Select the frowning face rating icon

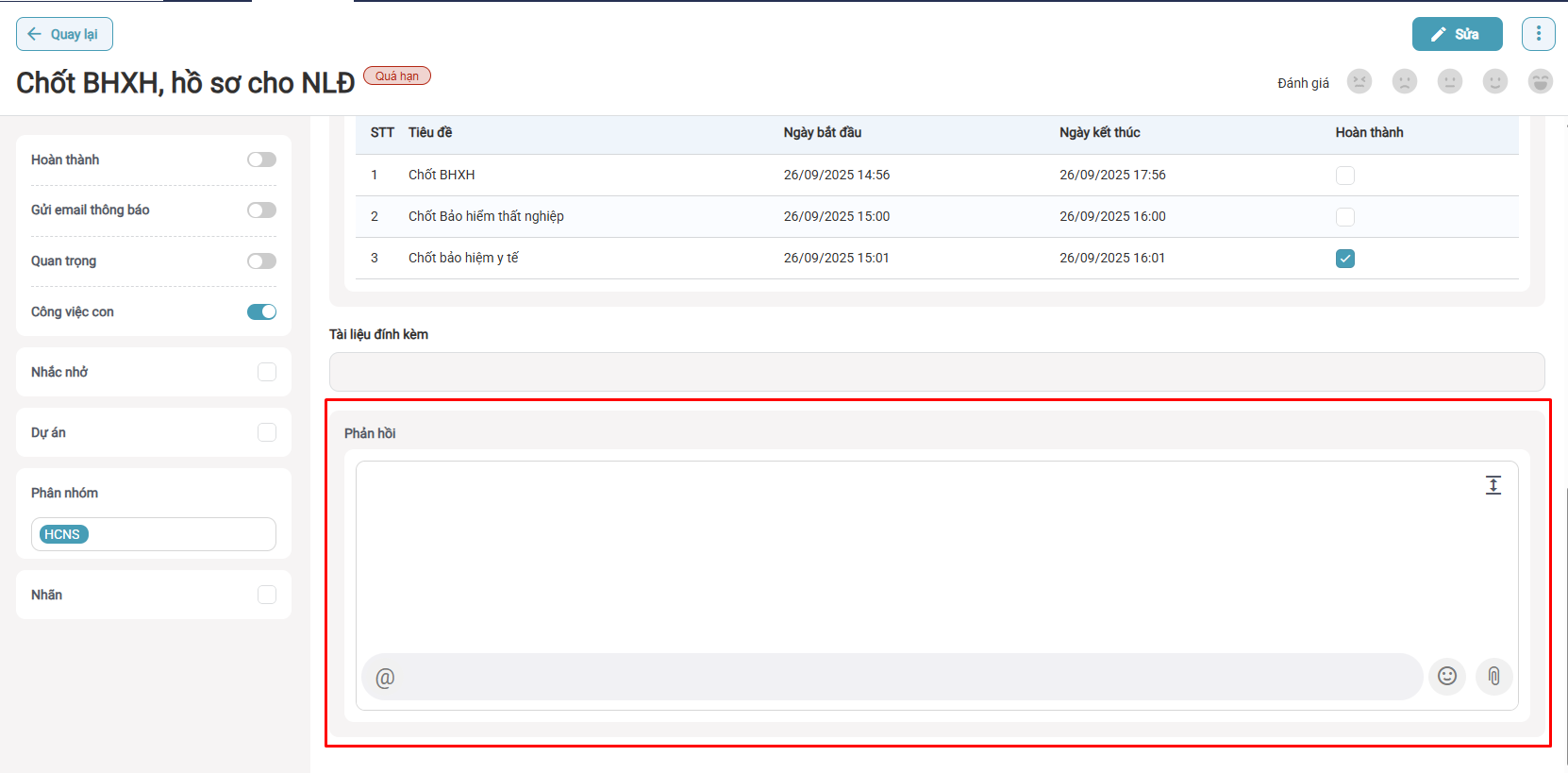point(1404,82)
